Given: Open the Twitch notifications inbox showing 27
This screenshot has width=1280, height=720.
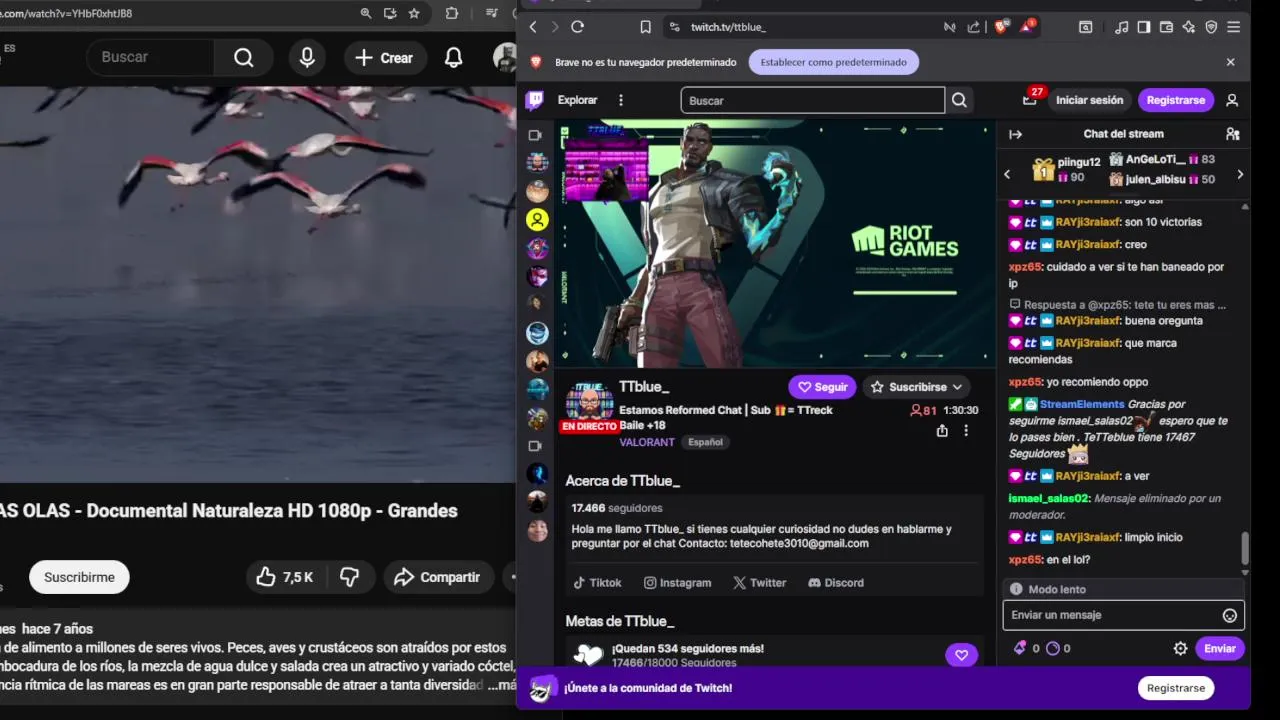Looking at the screenshot, I should 1030,100.
